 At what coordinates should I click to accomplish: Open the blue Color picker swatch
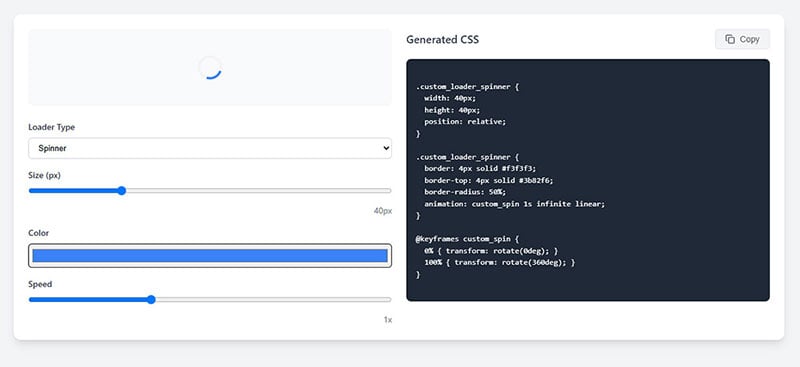click(210, 256)
